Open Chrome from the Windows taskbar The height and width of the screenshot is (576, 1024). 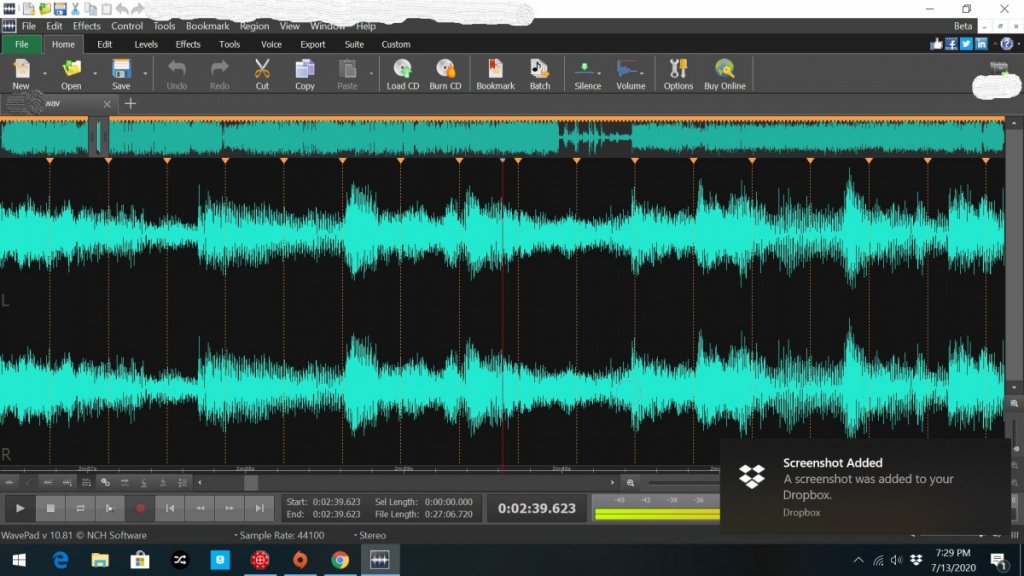pyautogui.click(x=340, y=560)
